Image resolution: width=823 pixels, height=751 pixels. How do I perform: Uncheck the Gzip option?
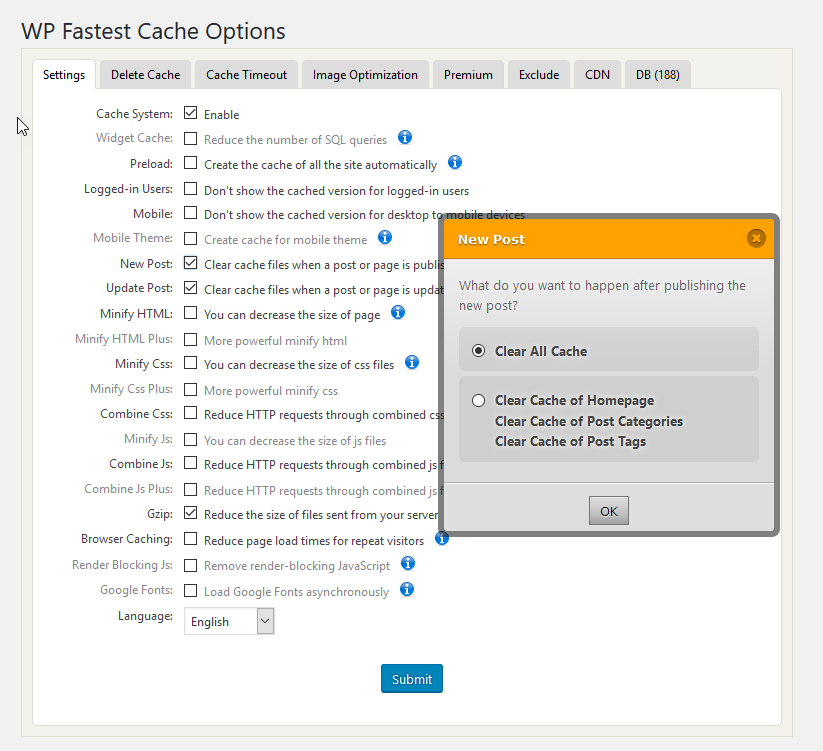point(191,514)
